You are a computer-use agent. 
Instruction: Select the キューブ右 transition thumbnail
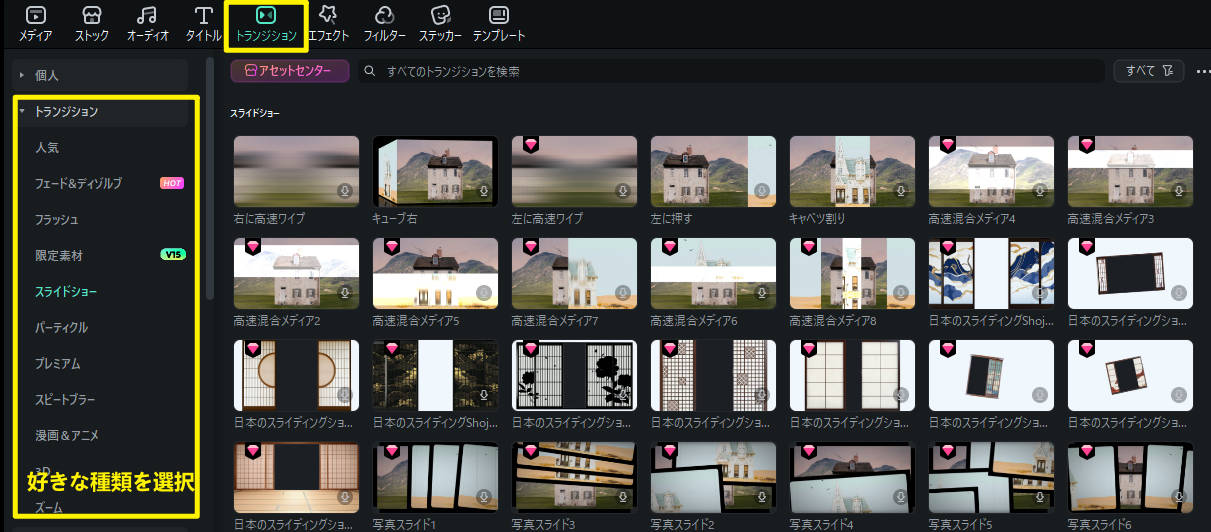click(434, 171)
